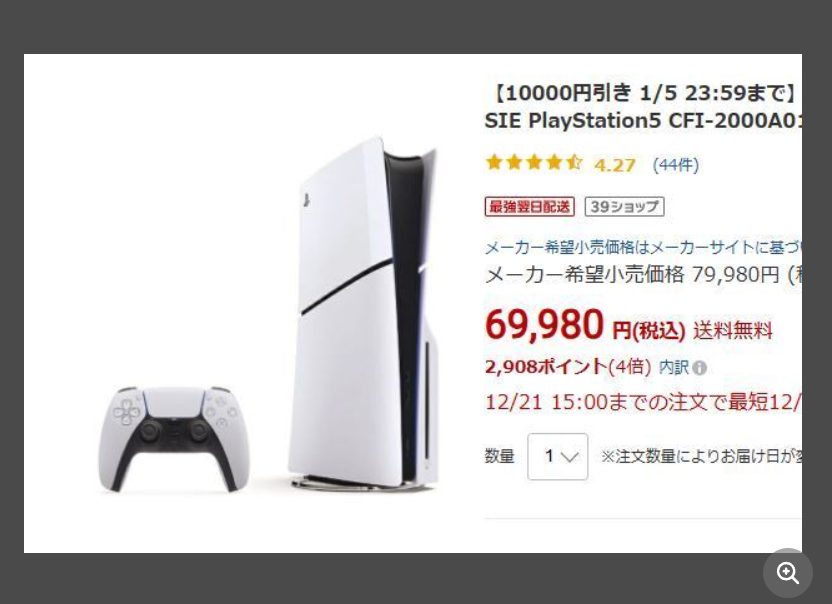Click the DualSense controller in the image

(174, 439)
